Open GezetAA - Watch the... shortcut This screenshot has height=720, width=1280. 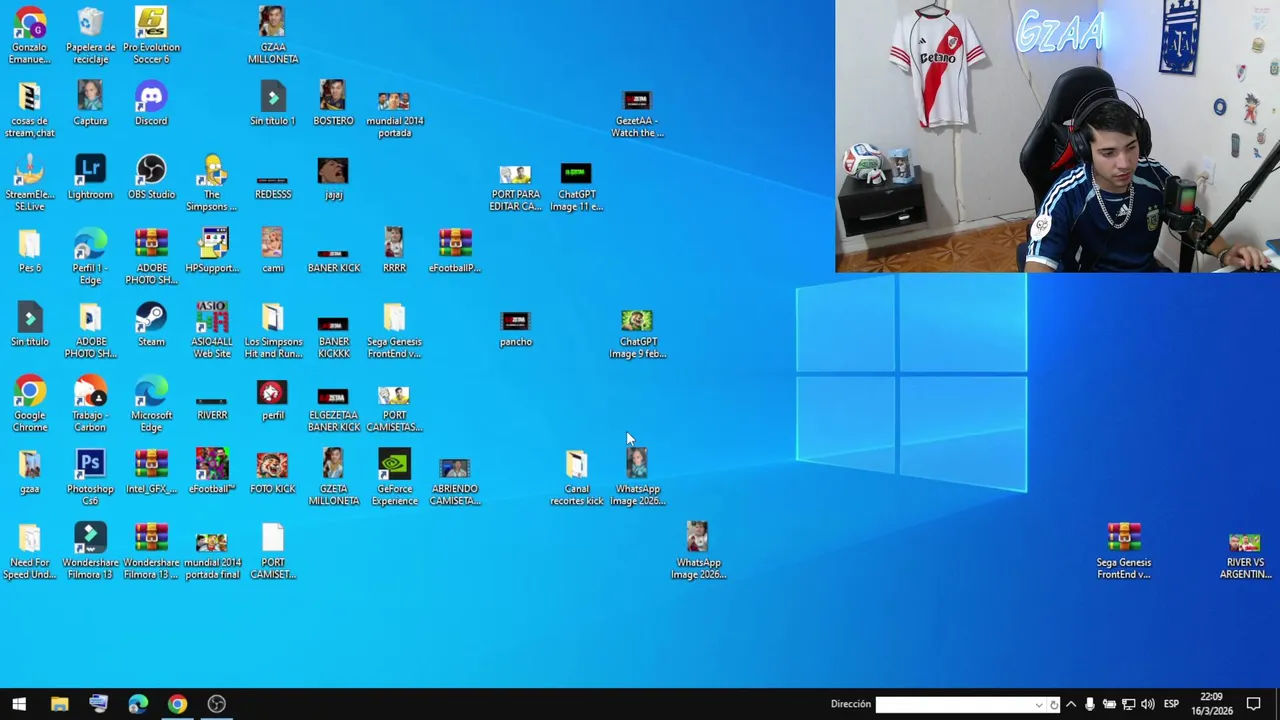[637, 114]
